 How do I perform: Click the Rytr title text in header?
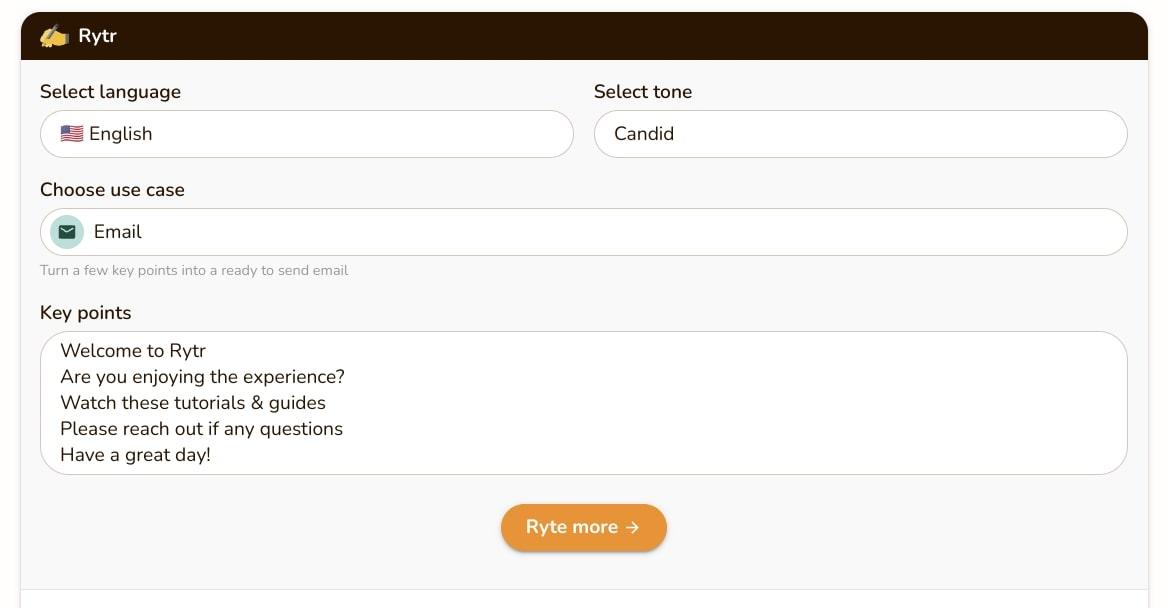[x=97, y=37]
